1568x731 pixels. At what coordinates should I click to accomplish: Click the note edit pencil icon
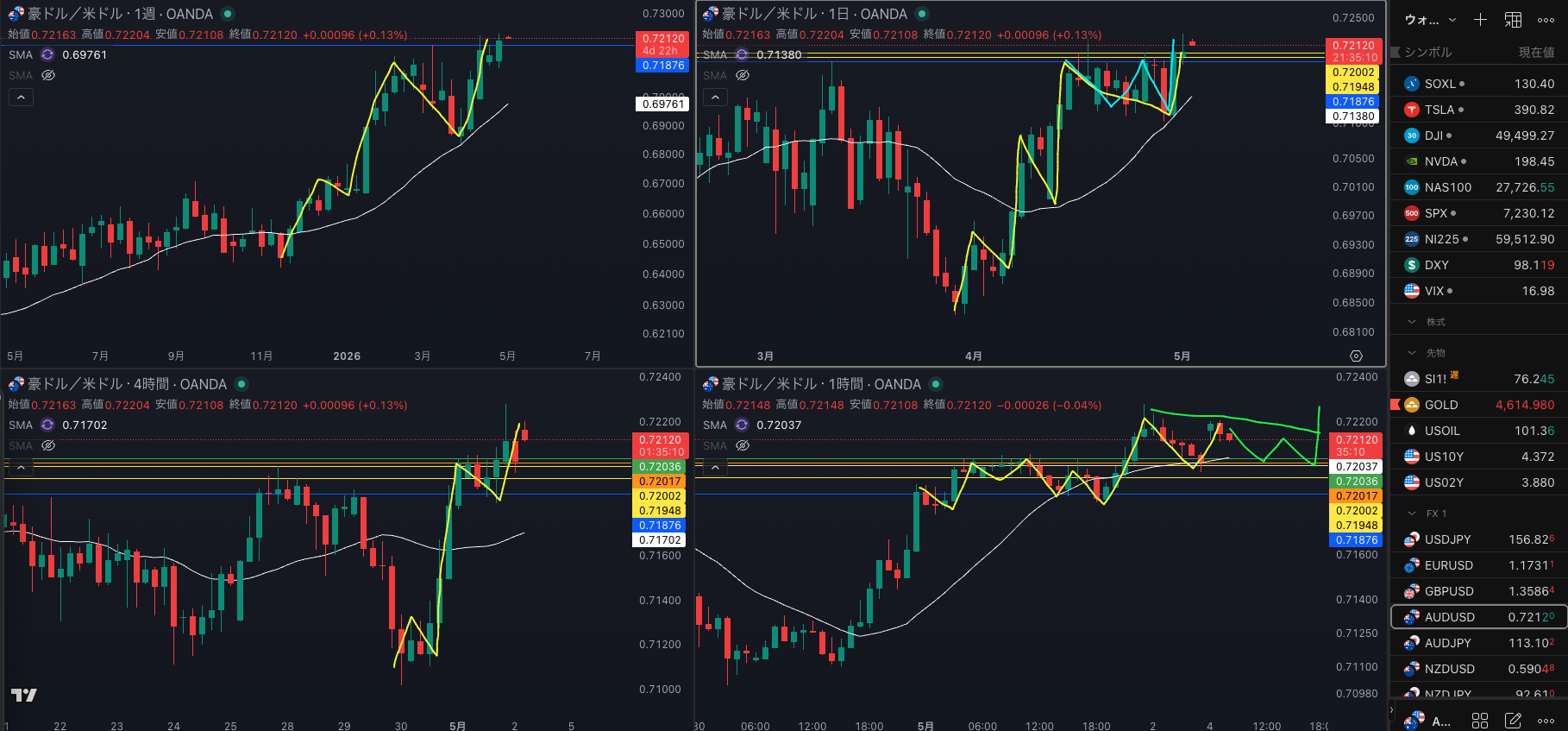1513,721
